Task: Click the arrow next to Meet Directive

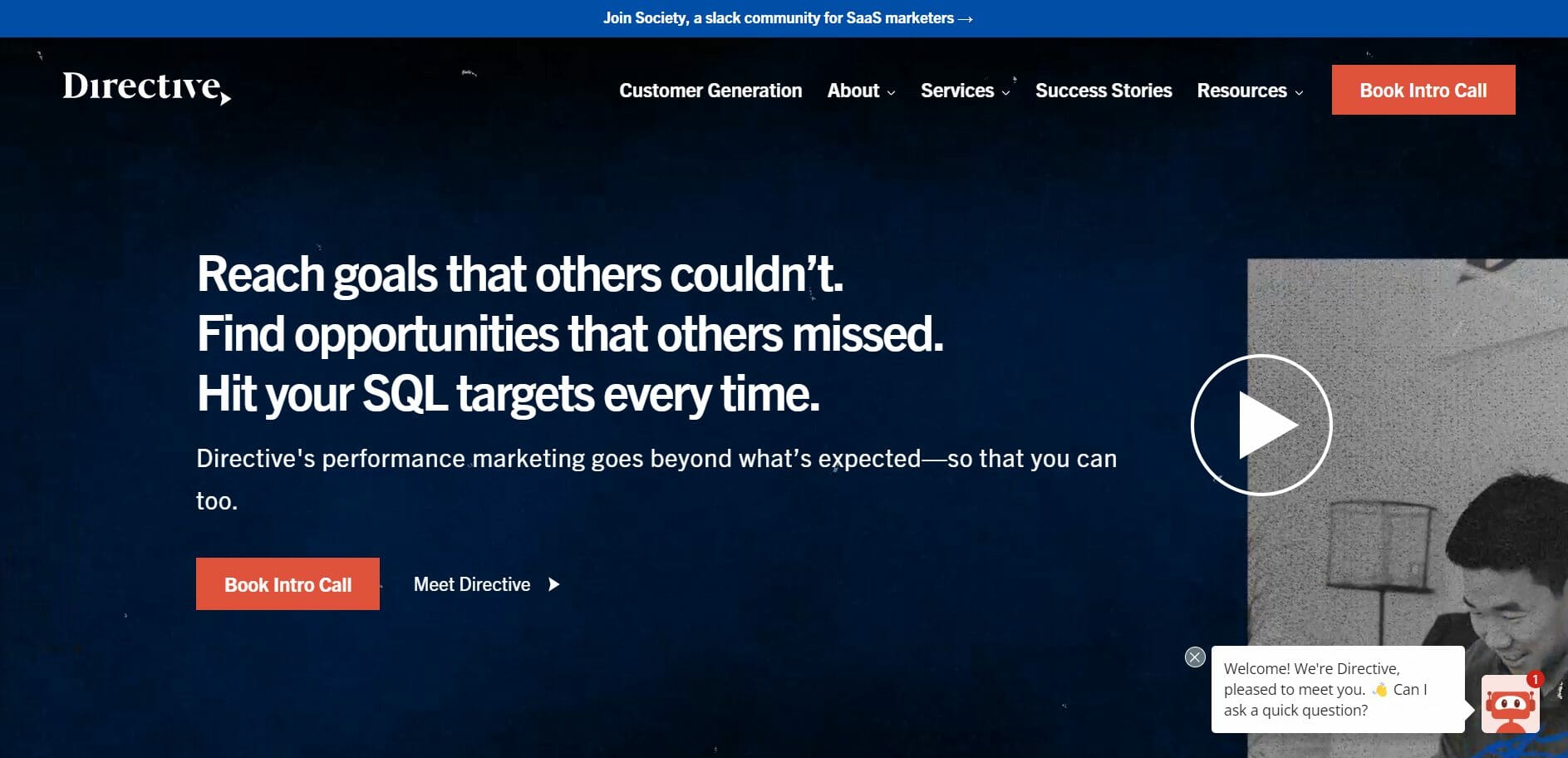Action: 554,584
